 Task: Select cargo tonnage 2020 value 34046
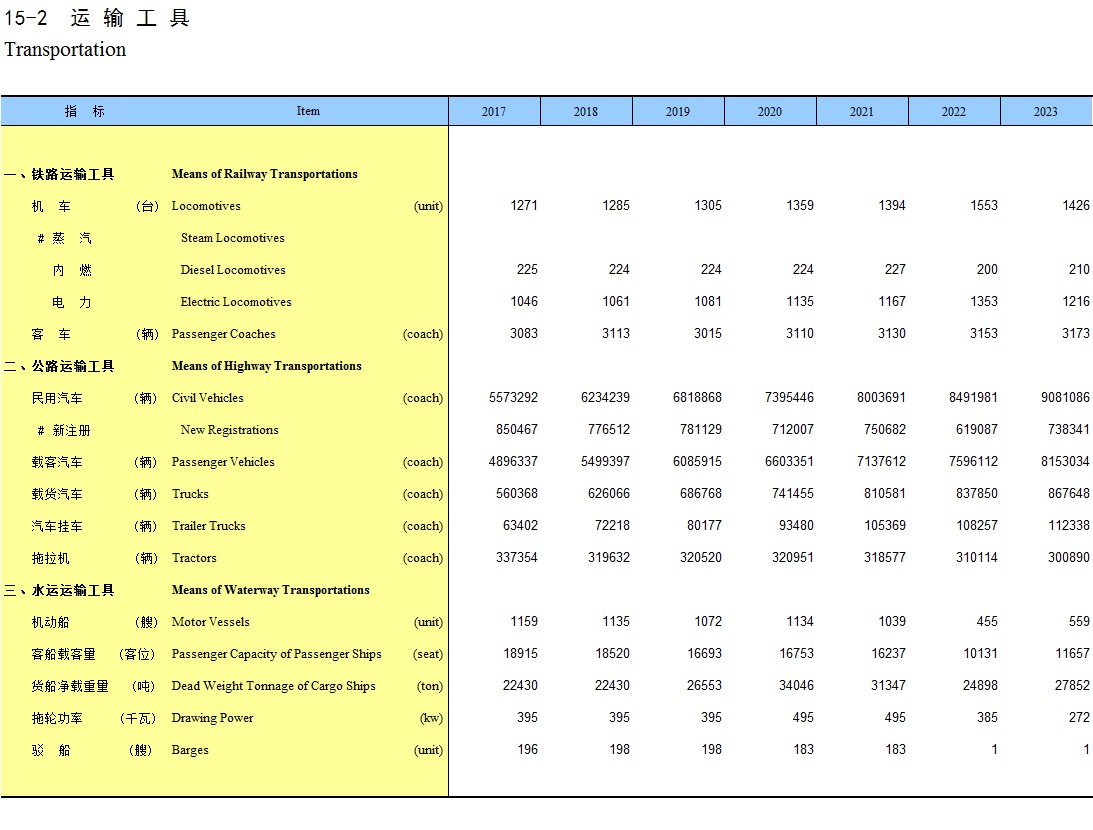(797, 686)
